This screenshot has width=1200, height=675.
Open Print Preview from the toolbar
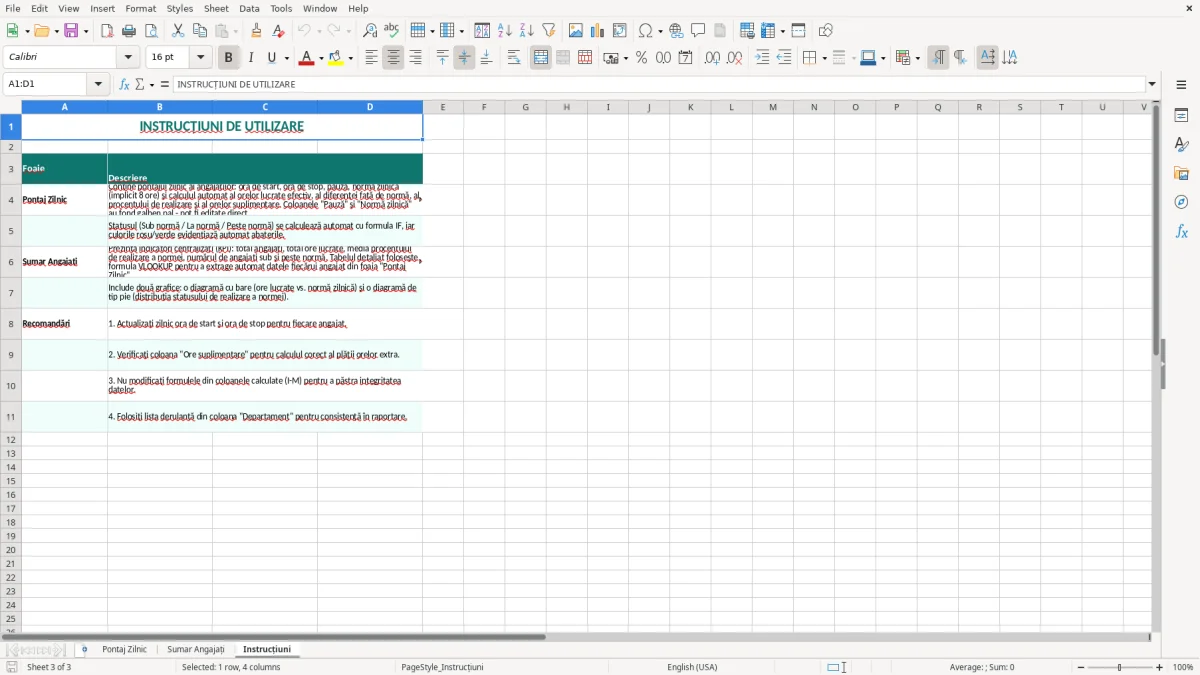[x=151, y=31]
